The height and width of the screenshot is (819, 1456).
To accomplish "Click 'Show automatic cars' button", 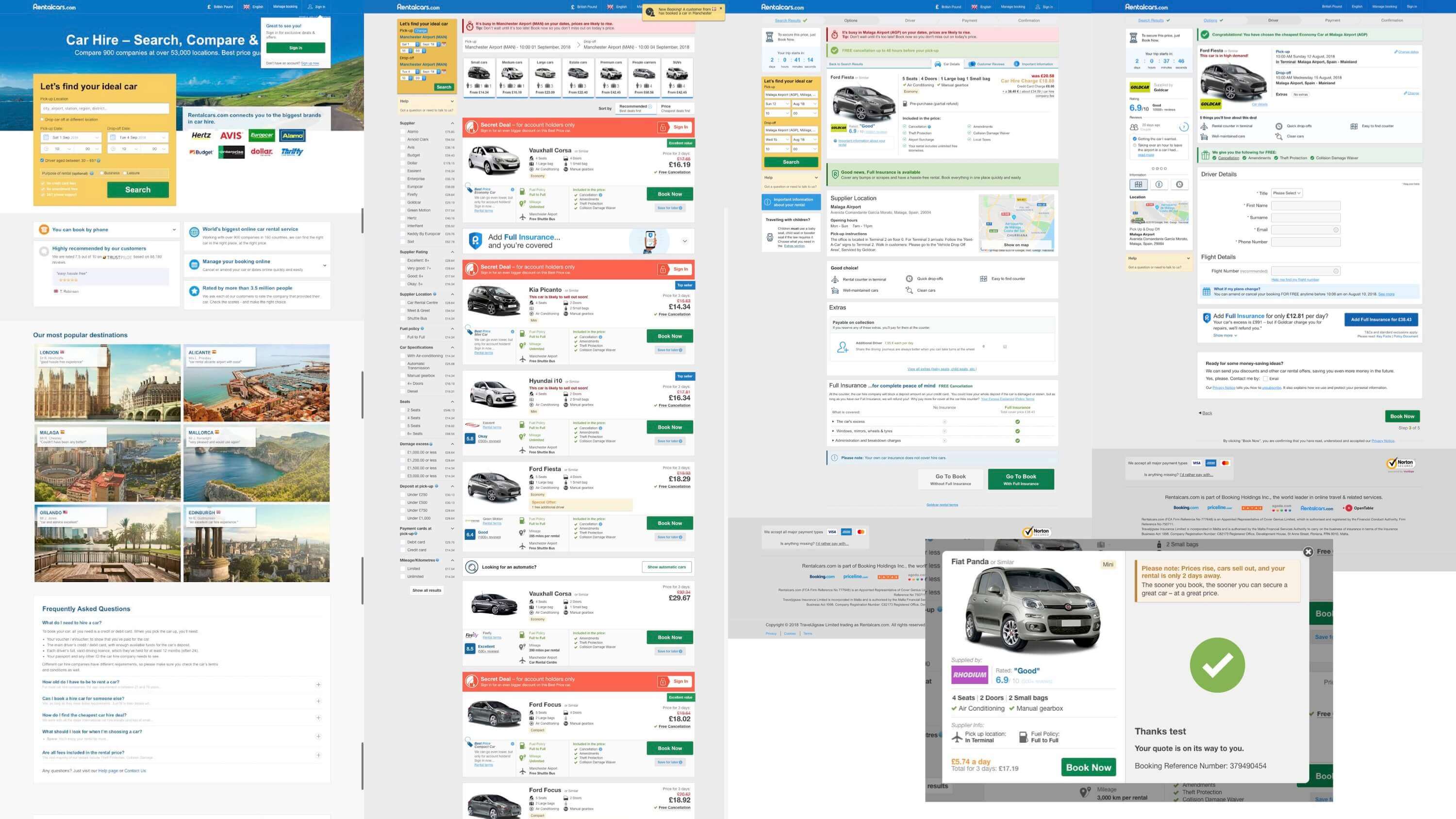I will pos(667,567).
